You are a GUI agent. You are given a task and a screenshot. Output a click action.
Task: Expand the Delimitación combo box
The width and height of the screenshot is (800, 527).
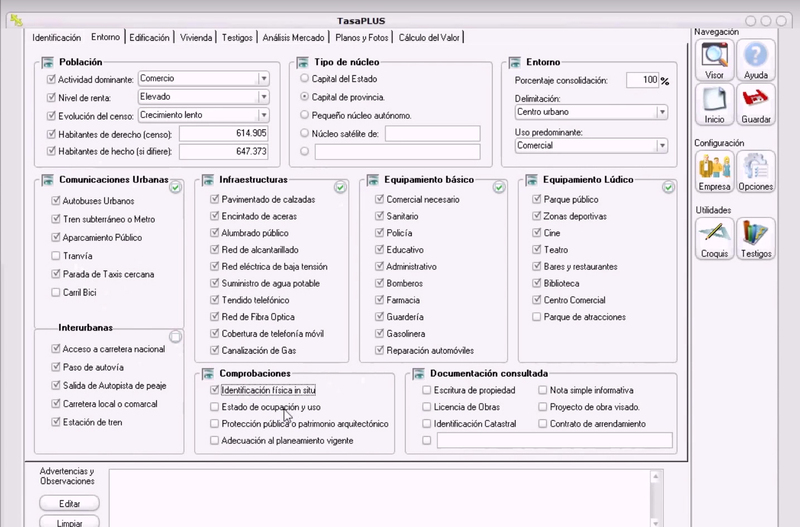(662, 112)
